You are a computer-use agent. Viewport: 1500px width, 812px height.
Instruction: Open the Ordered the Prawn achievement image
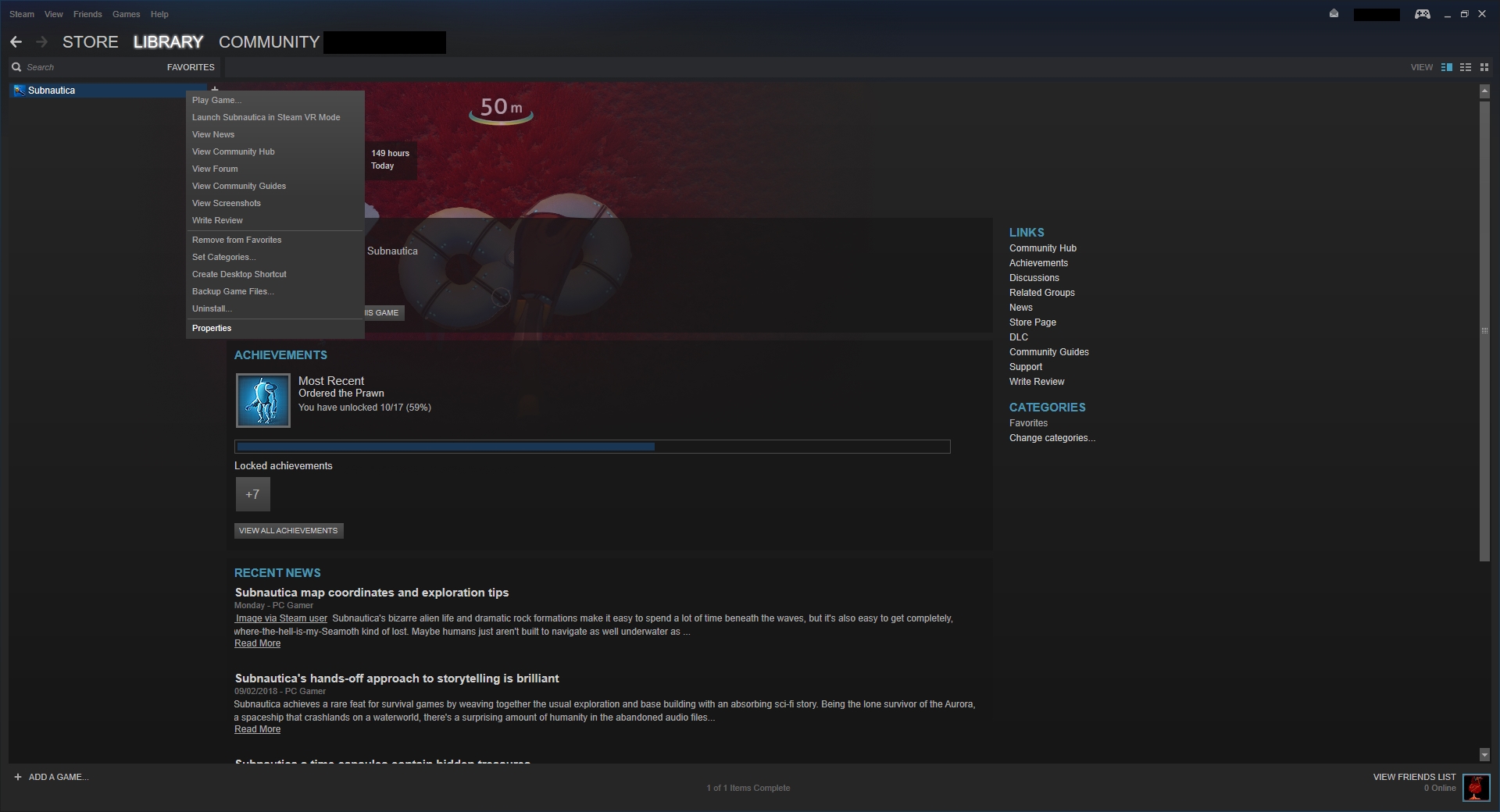(263, 401)
